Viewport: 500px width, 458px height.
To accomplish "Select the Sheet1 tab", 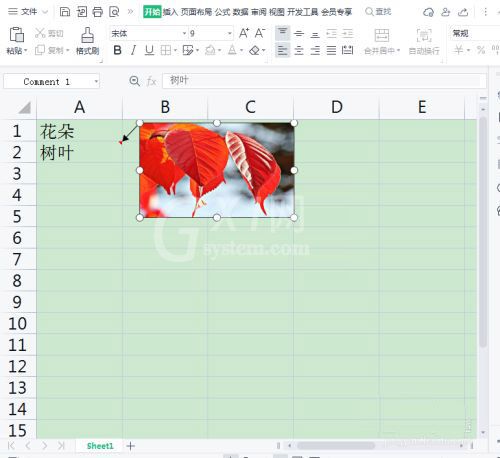I will click(x=100, y=446).
